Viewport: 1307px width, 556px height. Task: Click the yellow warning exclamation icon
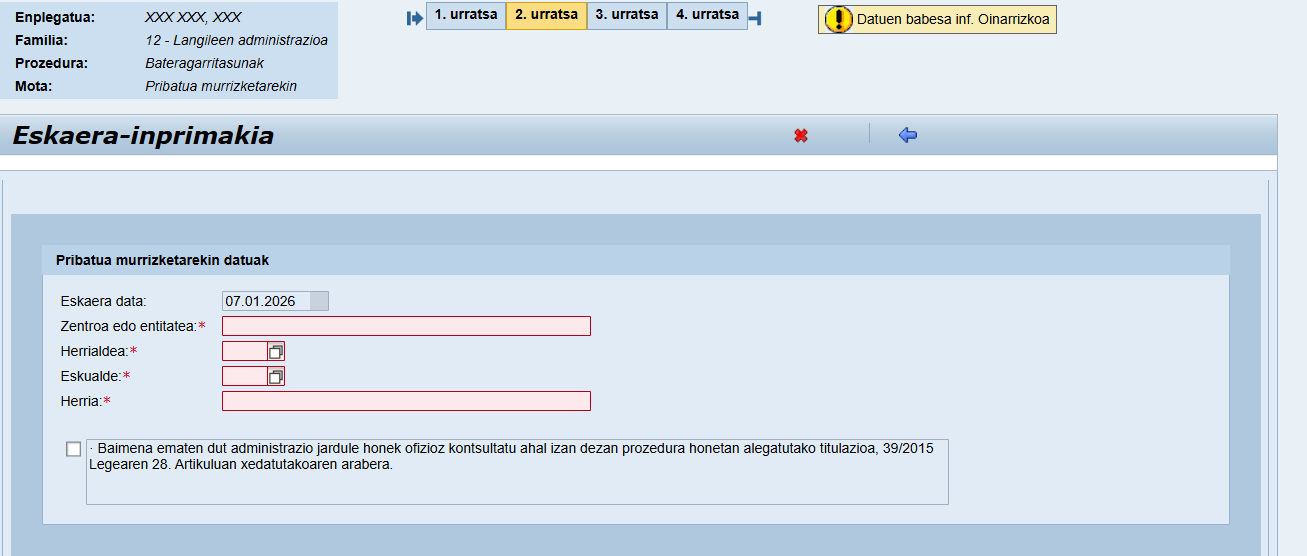838,19
